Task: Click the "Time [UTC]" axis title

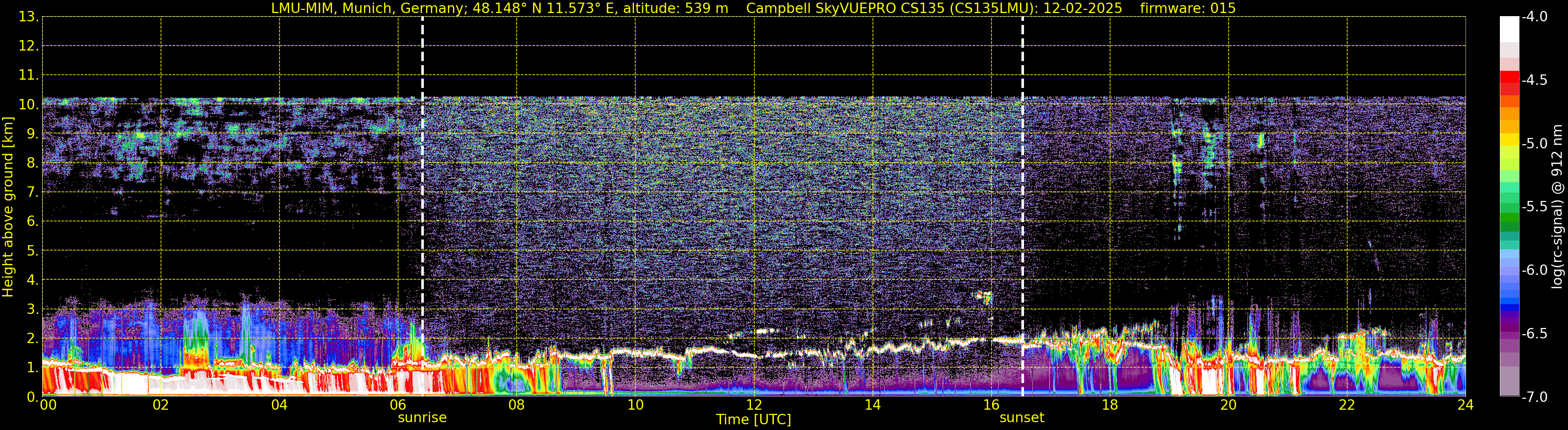Action: point(754,420)
